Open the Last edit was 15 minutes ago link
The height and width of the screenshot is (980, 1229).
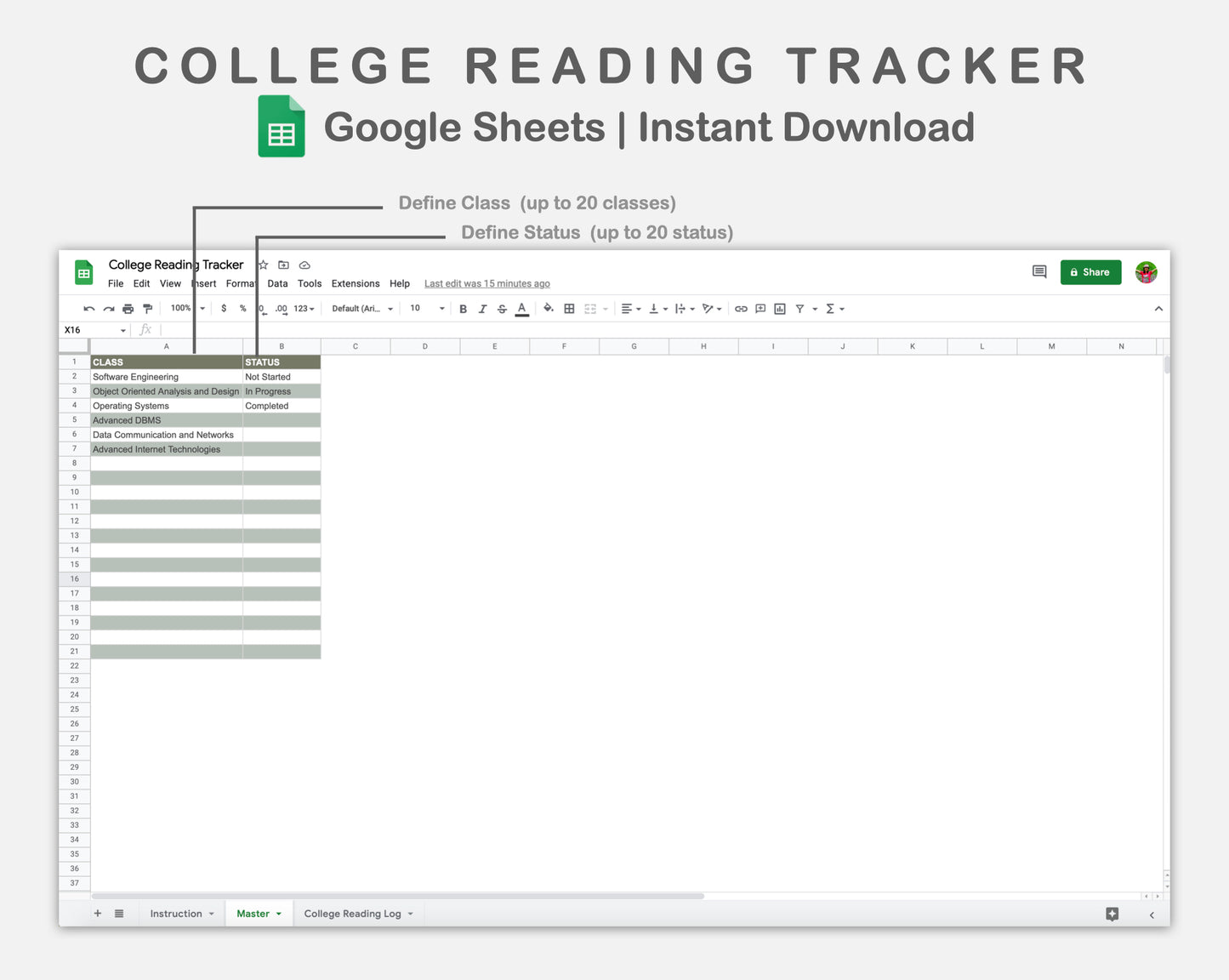(486, 283)
